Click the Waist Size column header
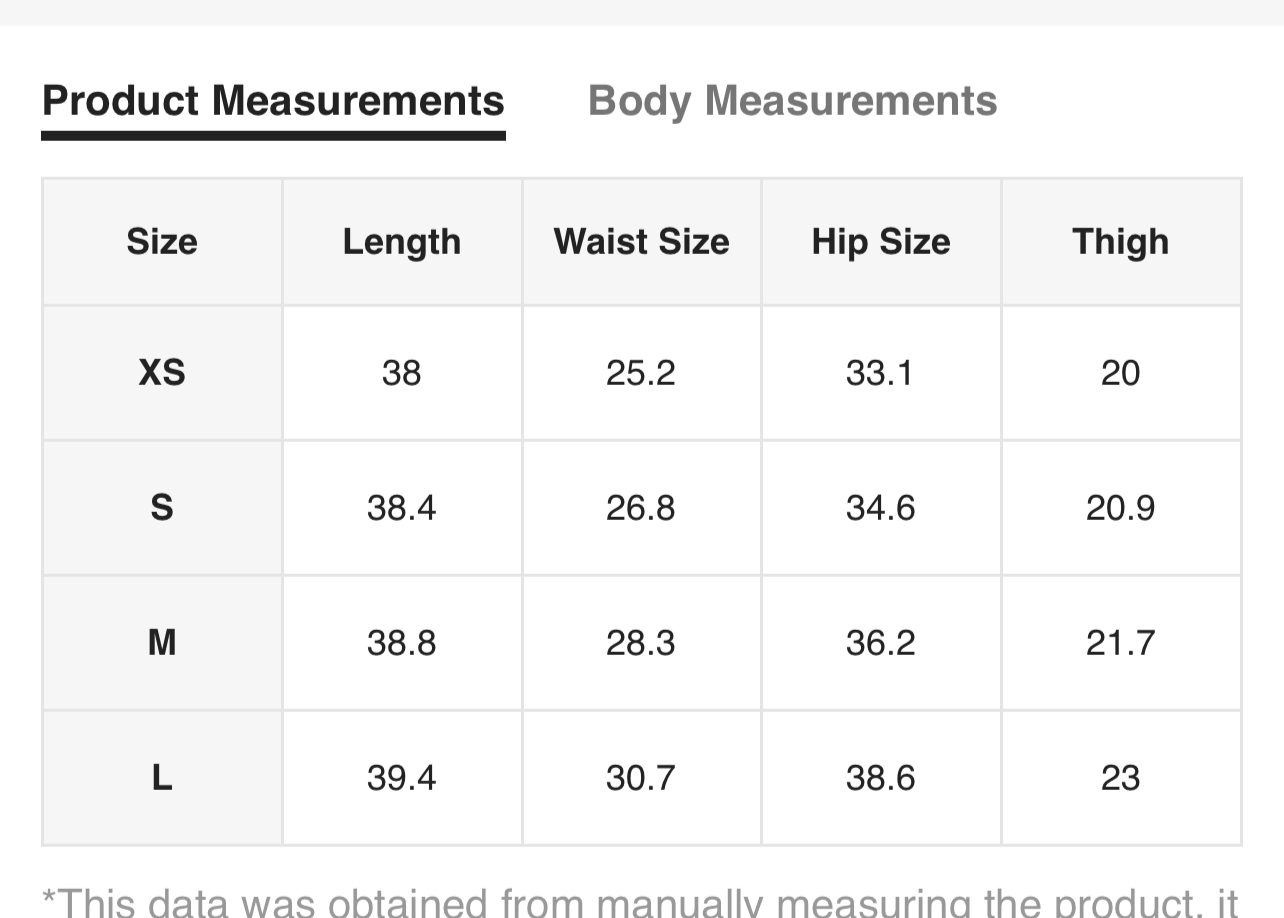1284x918 pixels. coord(641,242)
